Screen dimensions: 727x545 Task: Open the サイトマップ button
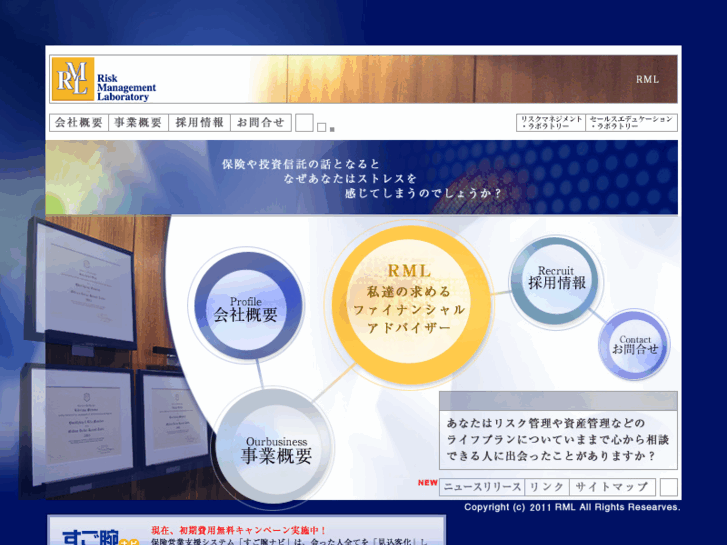(x=612, y=487)
